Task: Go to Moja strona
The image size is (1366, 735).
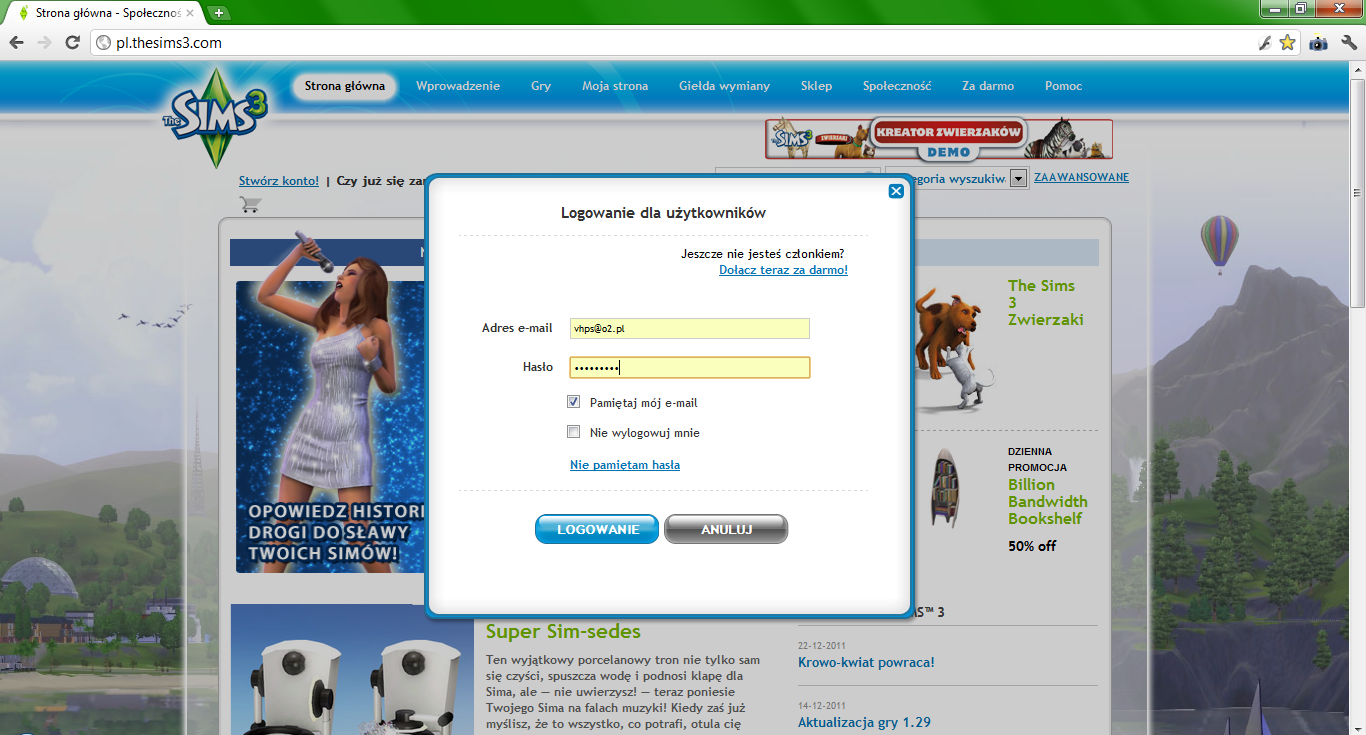Action: [615, 86]
